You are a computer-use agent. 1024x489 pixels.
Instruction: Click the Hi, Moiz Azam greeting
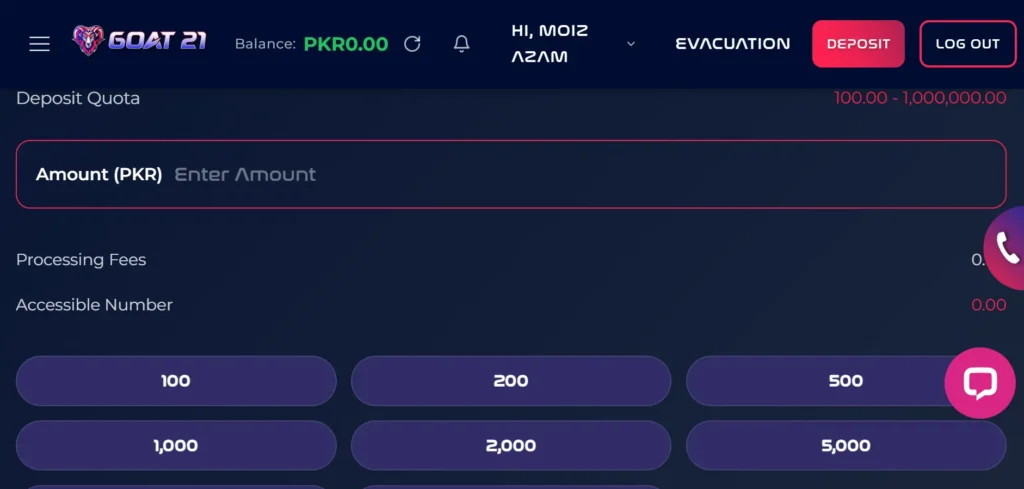click(x=550, y=44)
